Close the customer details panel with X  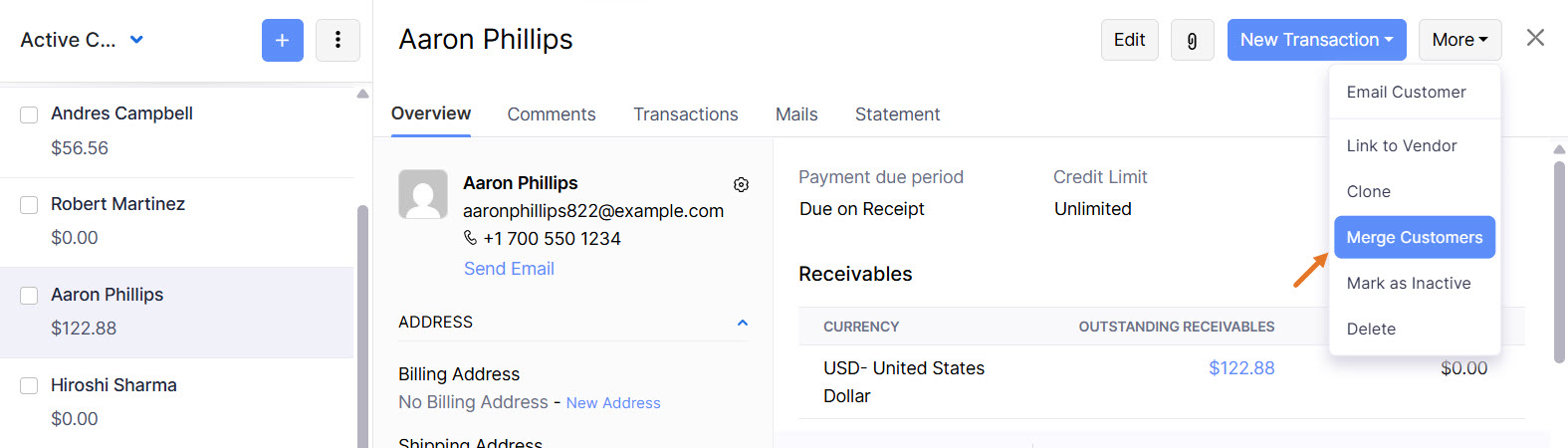[x=1535, y=38]
